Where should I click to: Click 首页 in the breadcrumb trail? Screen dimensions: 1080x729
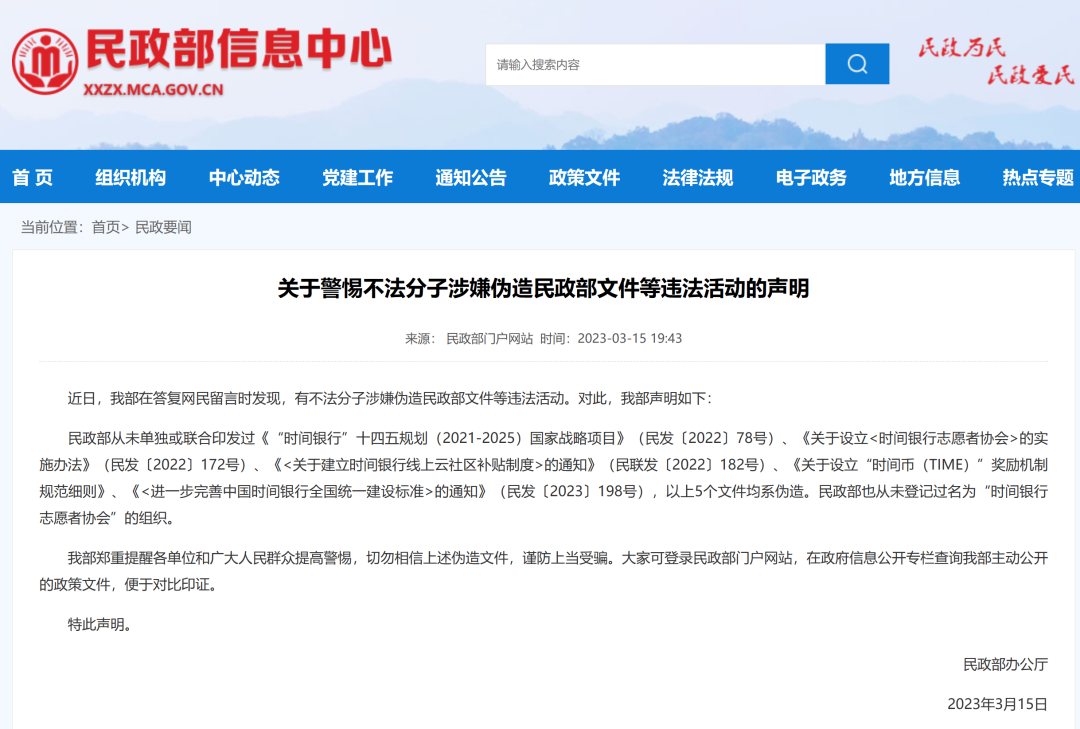105,227
